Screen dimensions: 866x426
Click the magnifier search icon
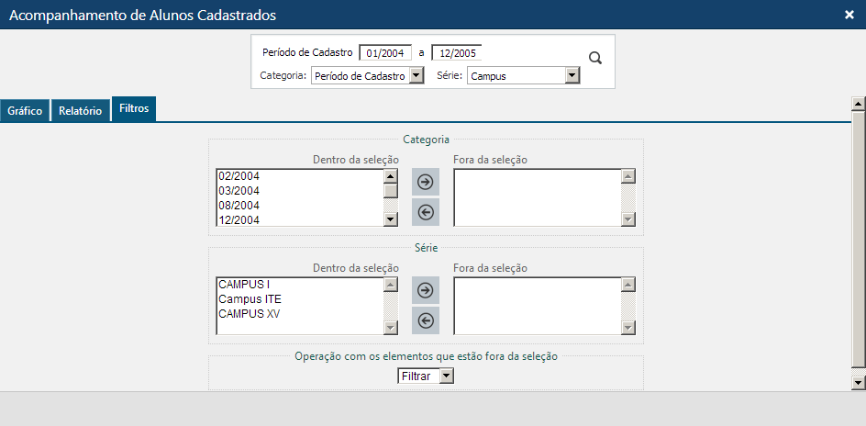coord(595,58)
